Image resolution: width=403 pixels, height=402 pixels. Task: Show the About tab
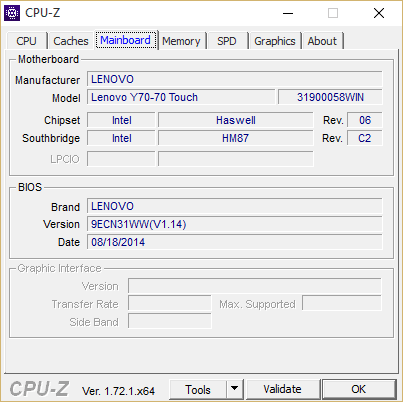[x=322, y=41]
